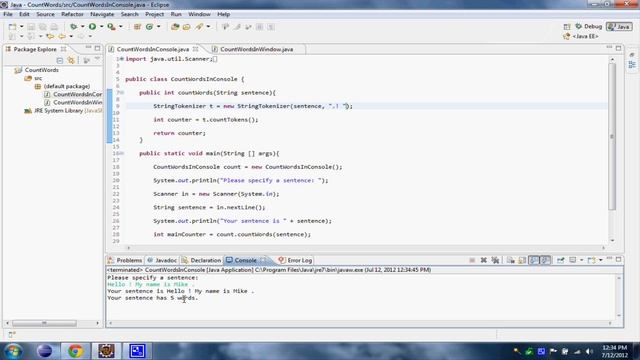Open the Edit menu
This screenshot has height=360, width=640.
pos(24,14)
